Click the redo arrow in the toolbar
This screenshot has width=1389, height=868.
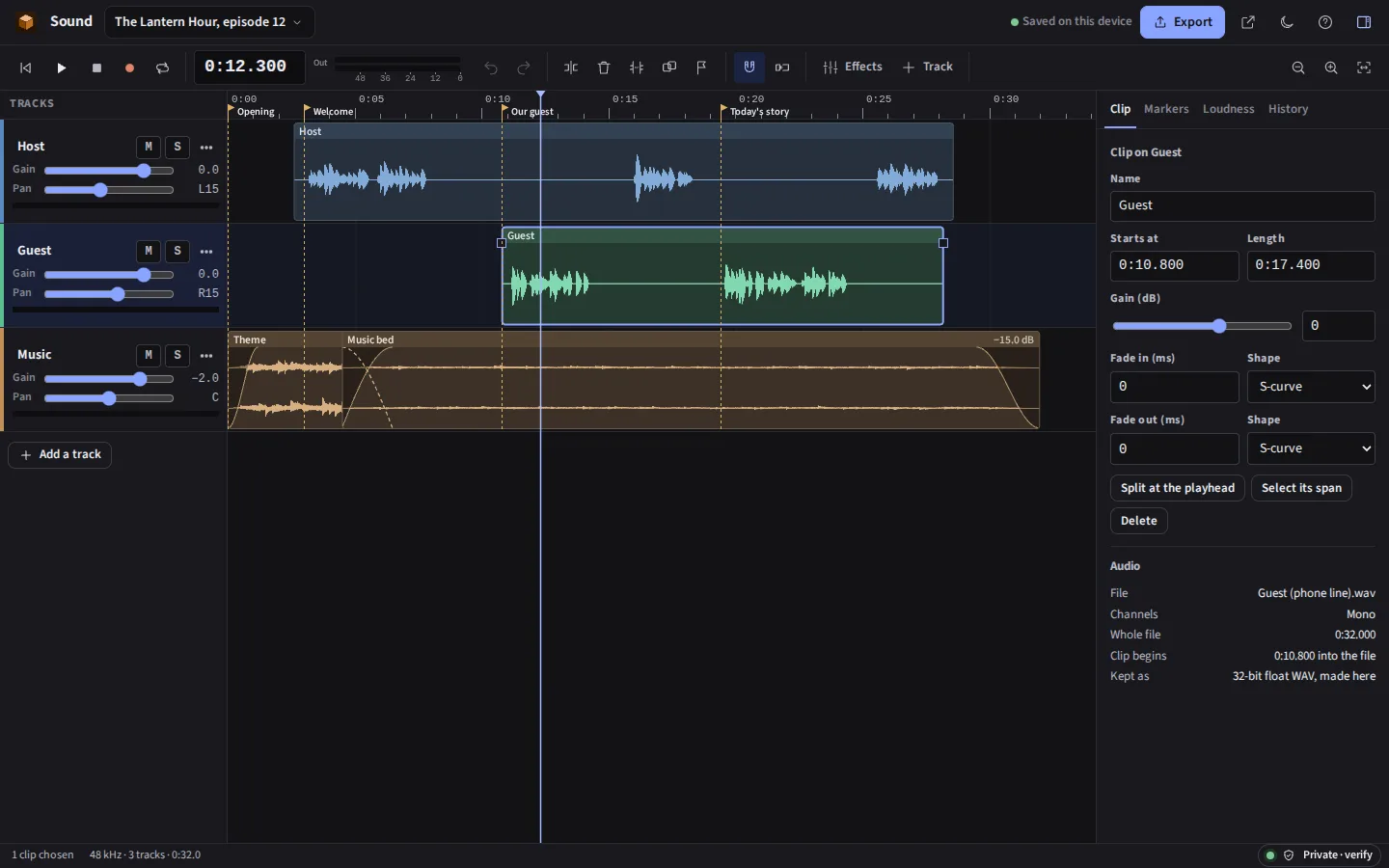click(524, 68)
